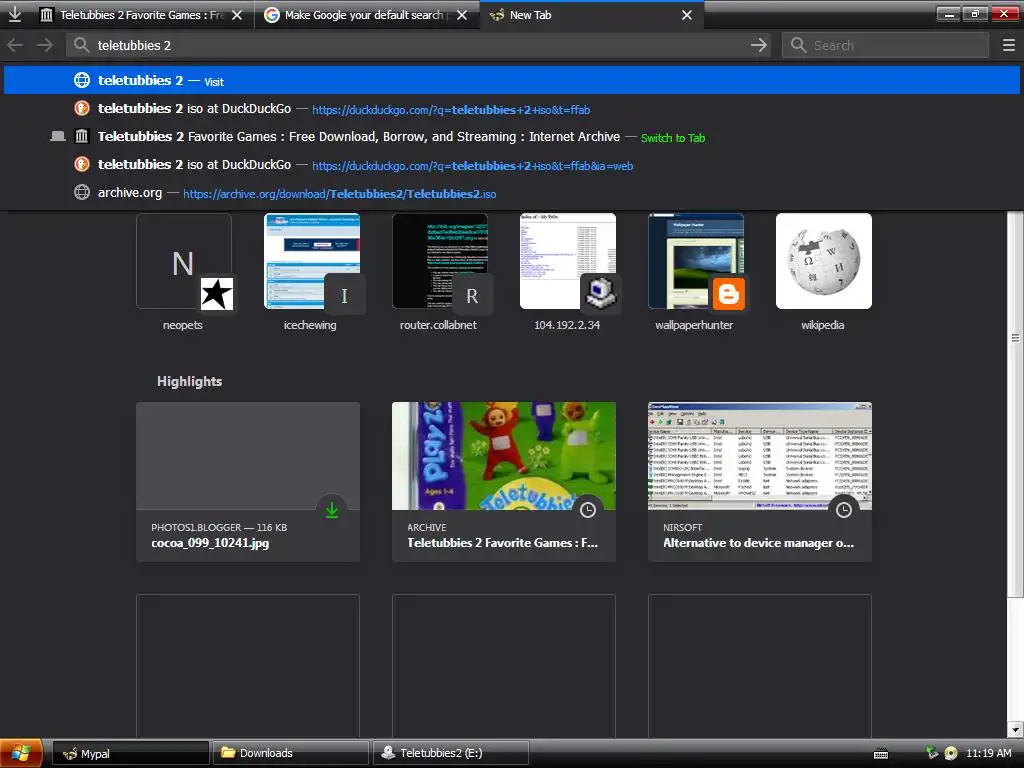The image size is (1024, 768).
Task: Click the scrollbar down arrow
Action: 1015,729
